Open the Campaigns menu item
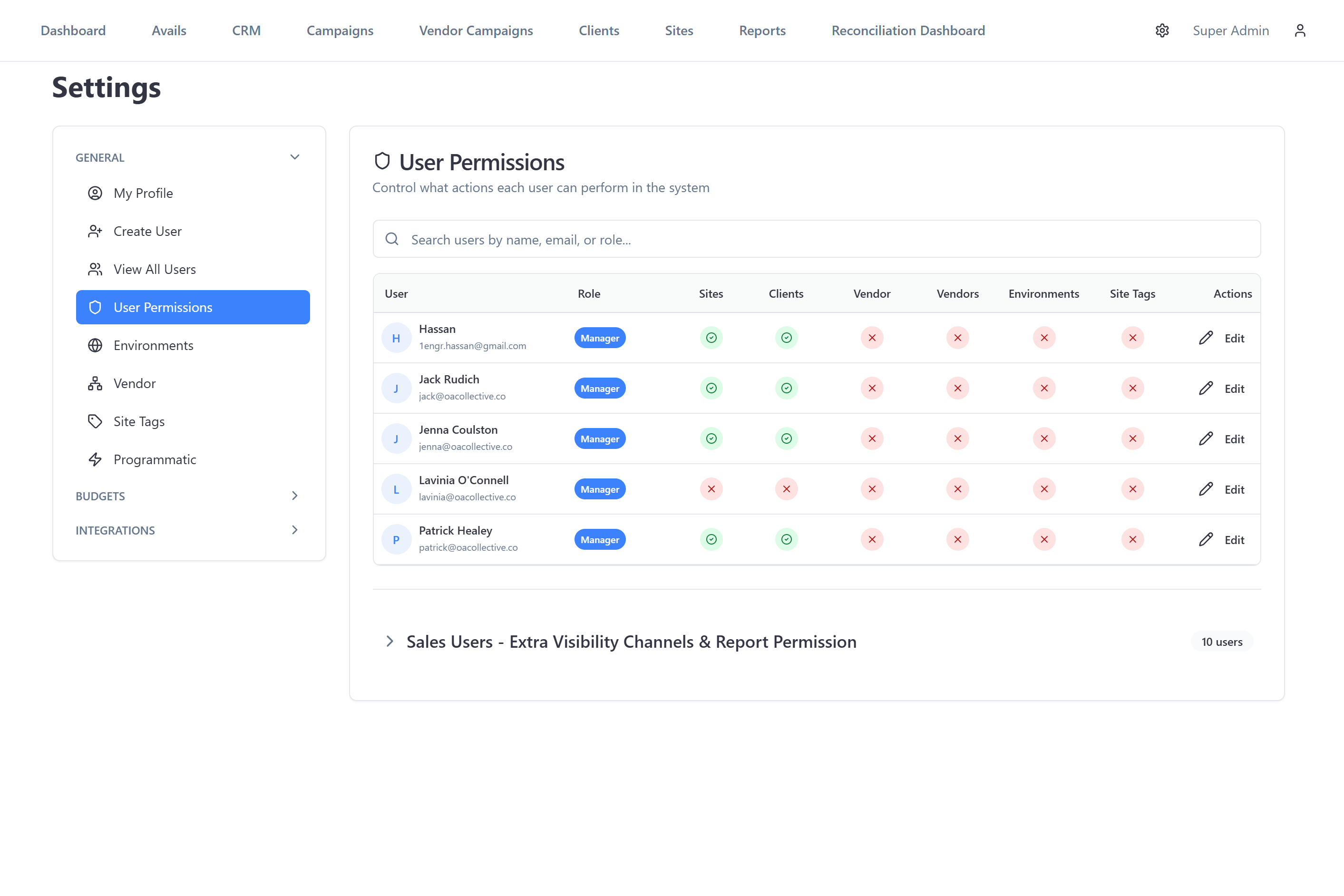Screen dimensions: 1344x896 (x=340, y=30)
